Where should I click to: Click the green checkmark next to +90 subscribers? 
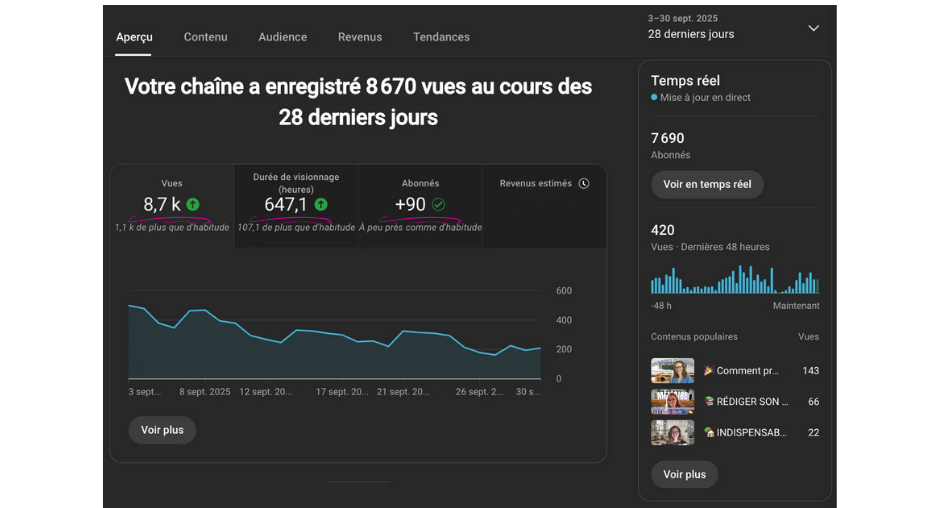(438, 205)
